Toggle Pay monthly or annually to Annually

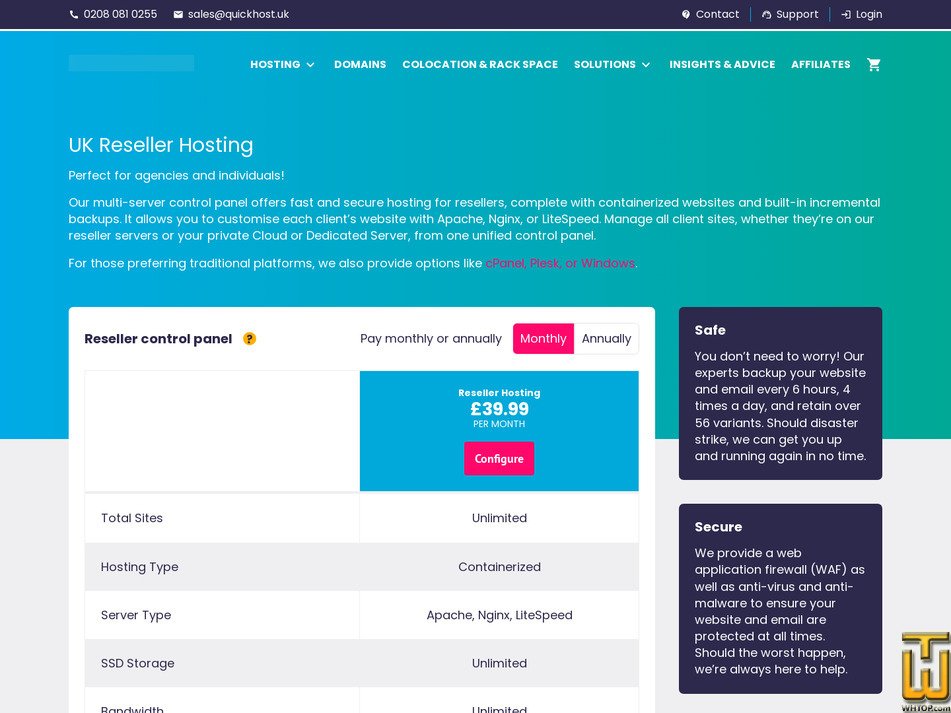click(x=606, y=339)
